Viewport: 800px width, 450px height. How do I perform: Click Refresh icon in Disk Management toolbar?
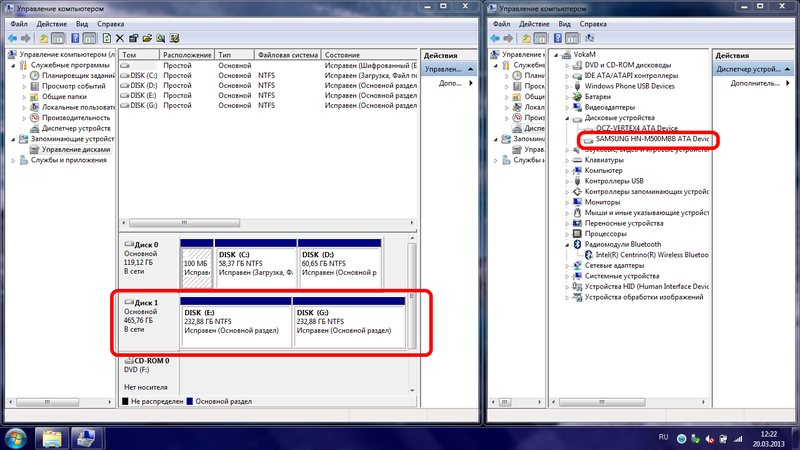107,38
